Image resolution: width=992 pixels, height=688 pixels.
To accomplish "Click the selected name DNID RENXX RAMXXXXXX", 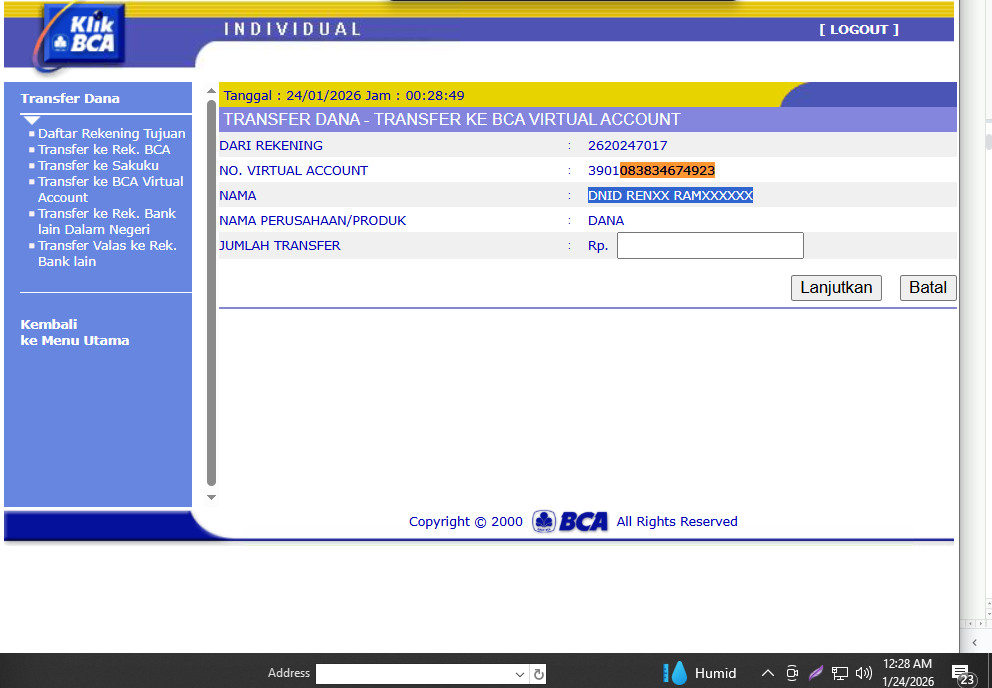I will pos(670,196).
